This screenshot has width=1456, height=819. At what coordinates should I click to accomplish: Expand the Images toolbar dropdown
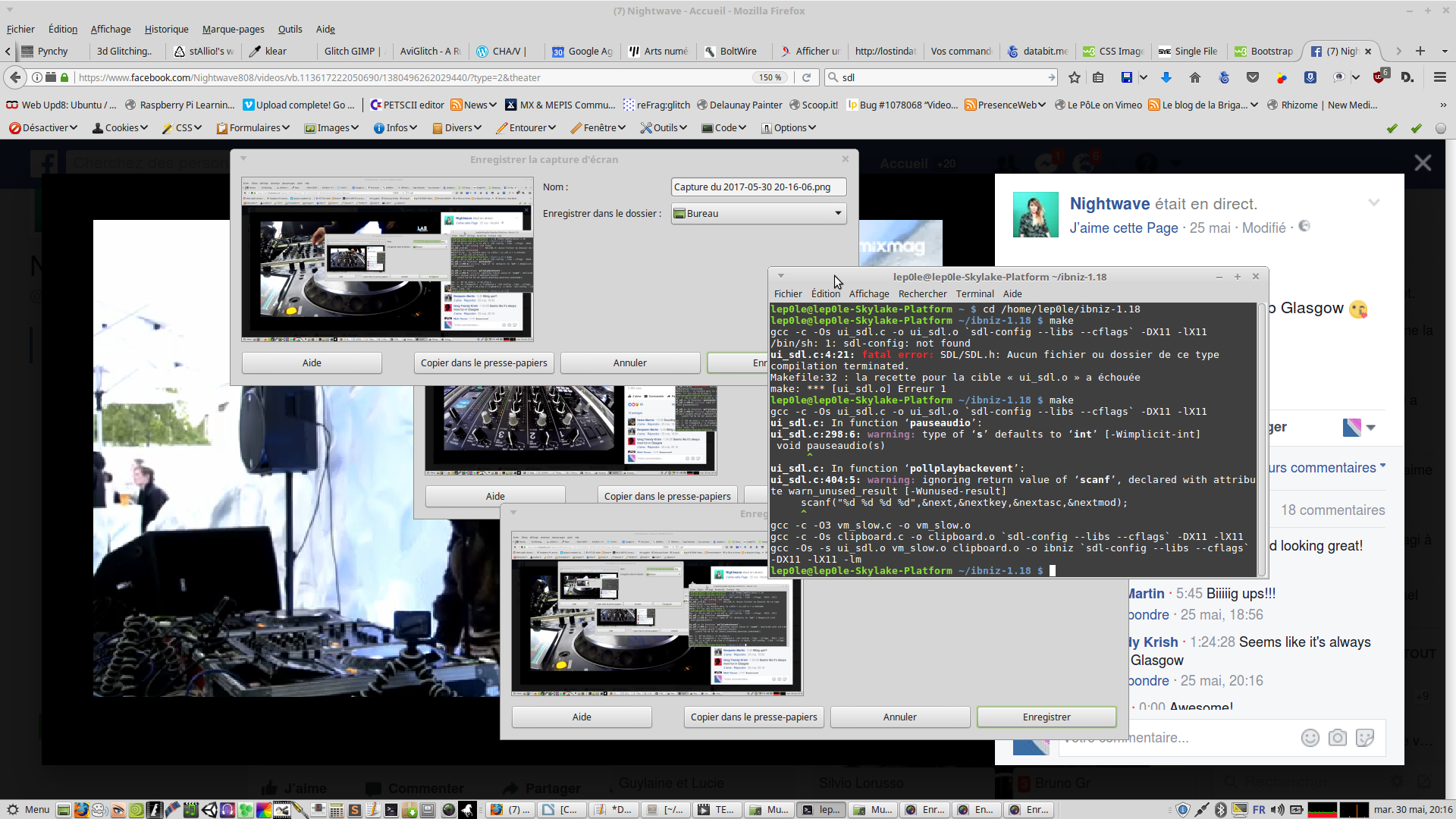coord(331,128)
